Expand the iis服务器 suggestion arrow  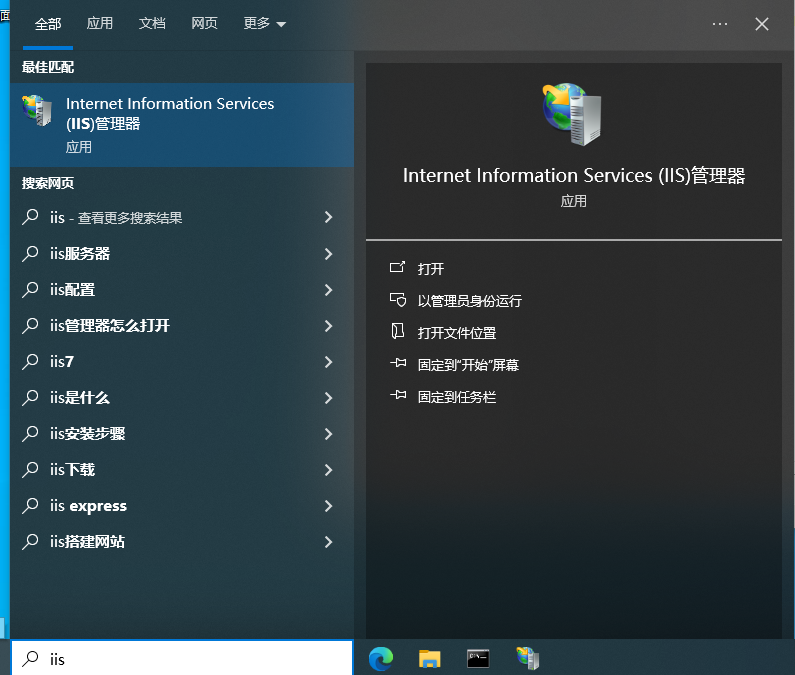328,254
